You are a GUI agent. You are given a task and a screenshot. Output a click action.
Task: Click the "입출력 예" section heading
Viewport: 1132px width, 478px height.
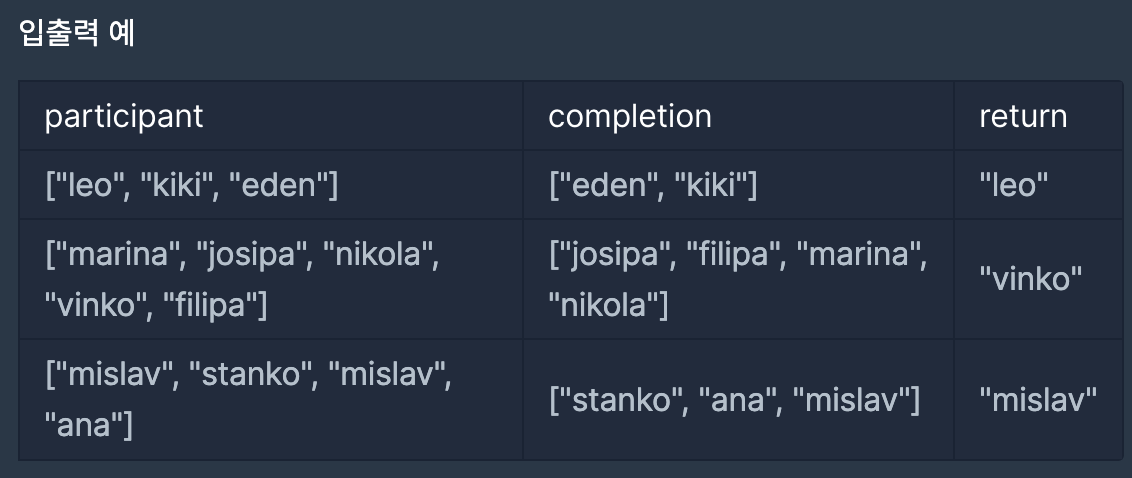coord(77,34)
